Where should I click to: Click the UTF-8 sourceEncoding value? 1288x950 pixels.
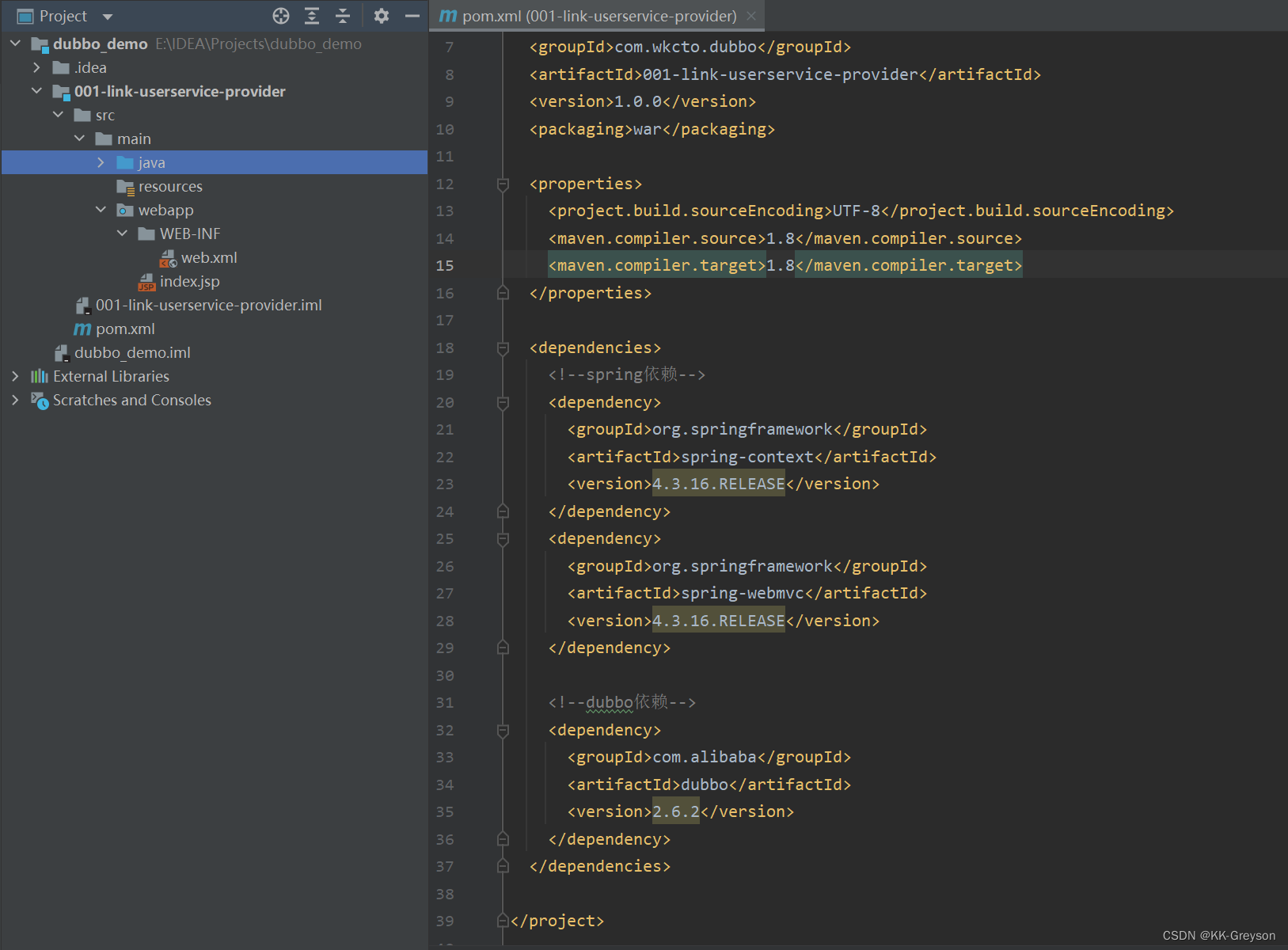pos(857,211)
